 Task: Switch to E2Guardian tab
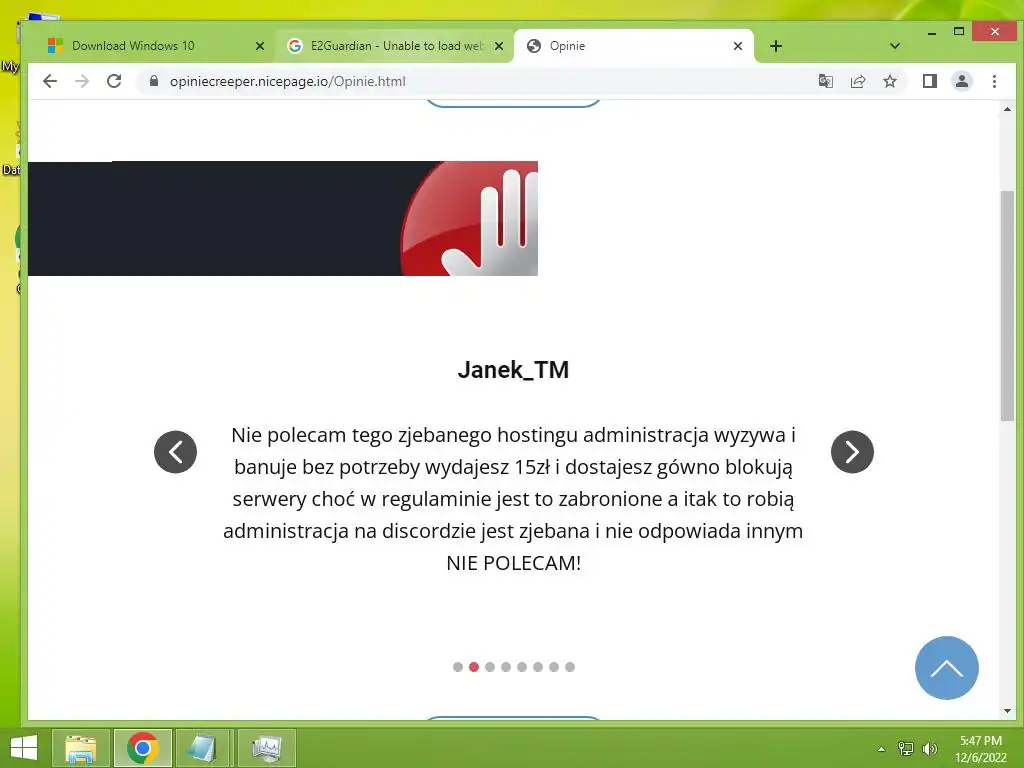tap(396, 46)
